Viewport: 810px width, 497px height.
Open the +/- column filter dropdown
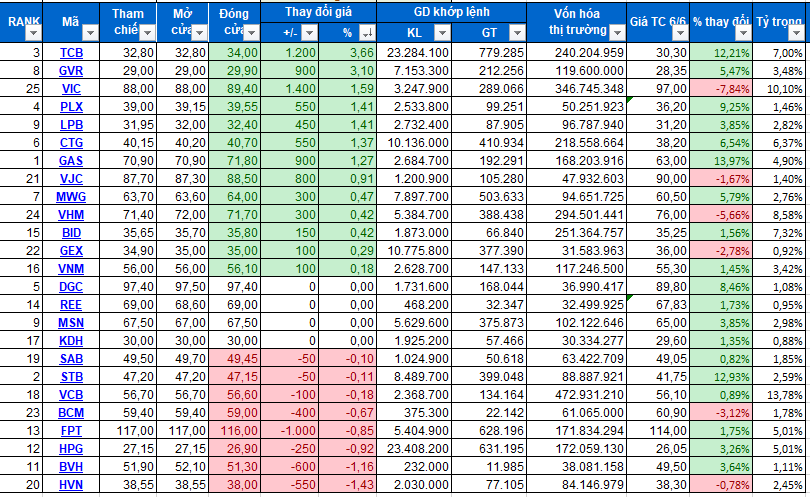click(309, 34)
